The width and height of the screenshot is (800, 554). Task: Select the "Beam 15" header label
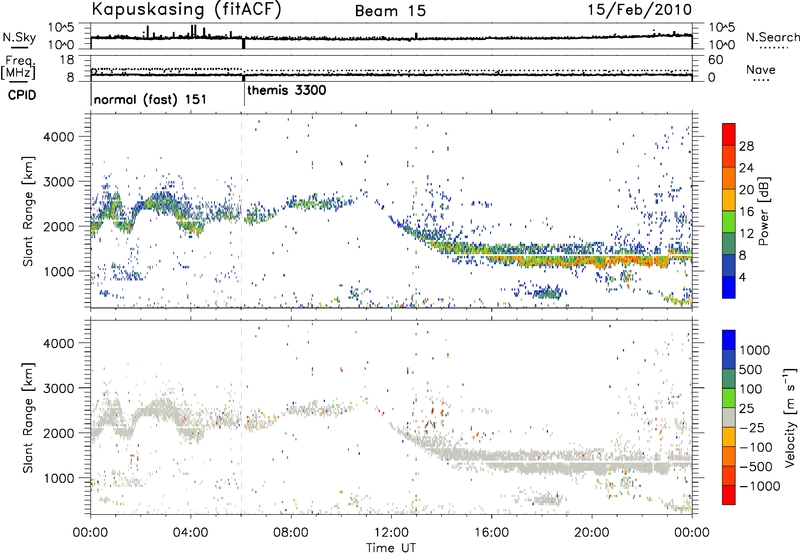pyautogui.click(x=390, y=11)
